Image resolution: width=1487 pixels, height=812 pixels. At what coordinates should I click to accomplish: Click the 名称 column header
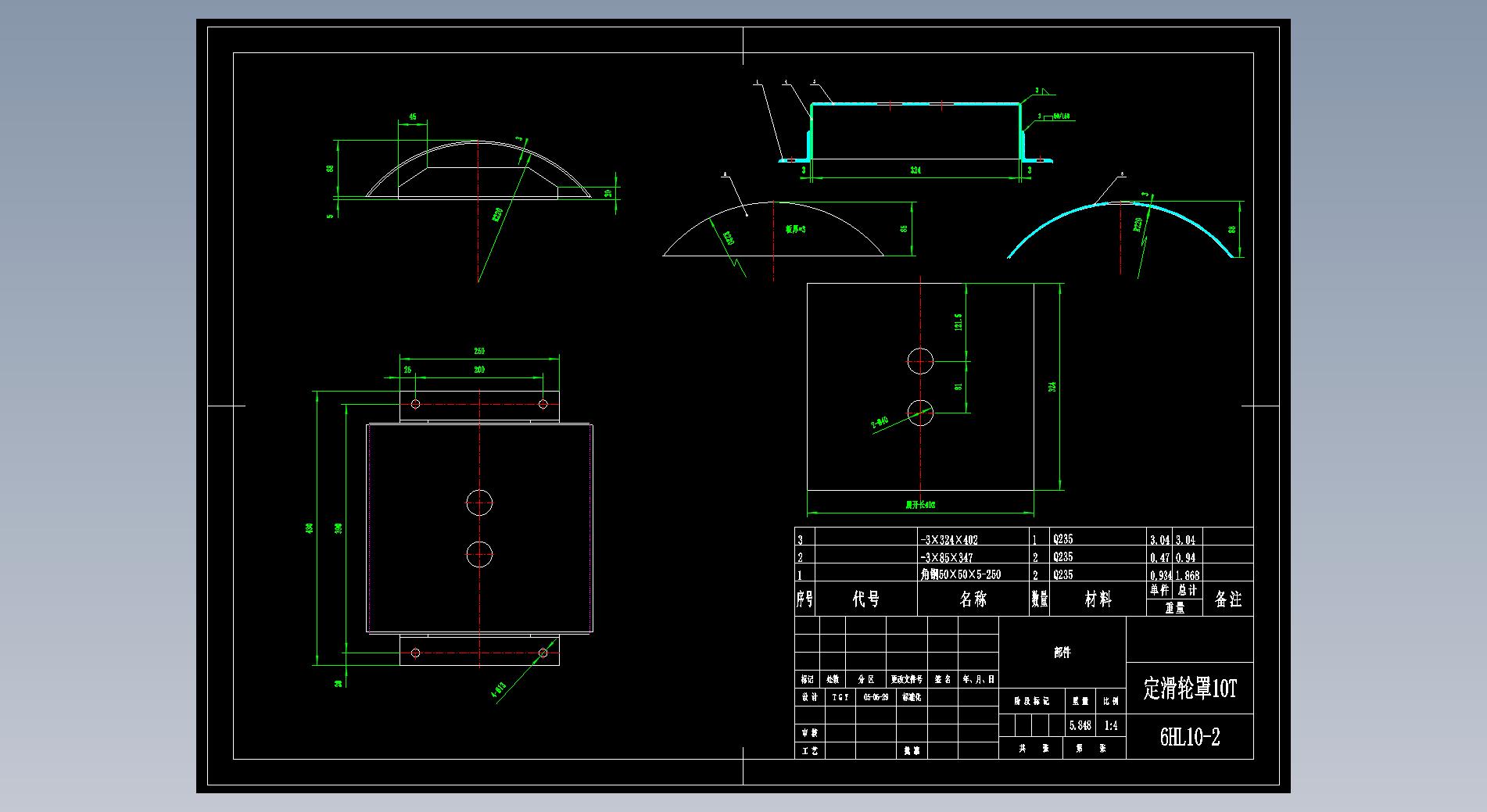[x=973, y=599]
